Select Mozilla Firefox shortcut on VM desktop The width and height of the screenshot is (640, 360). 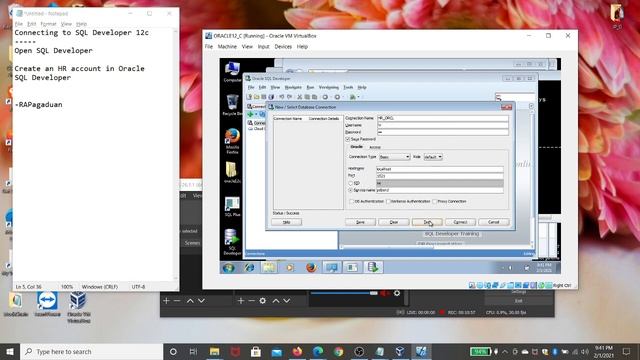pyautogui.click(x=232, y=141)
